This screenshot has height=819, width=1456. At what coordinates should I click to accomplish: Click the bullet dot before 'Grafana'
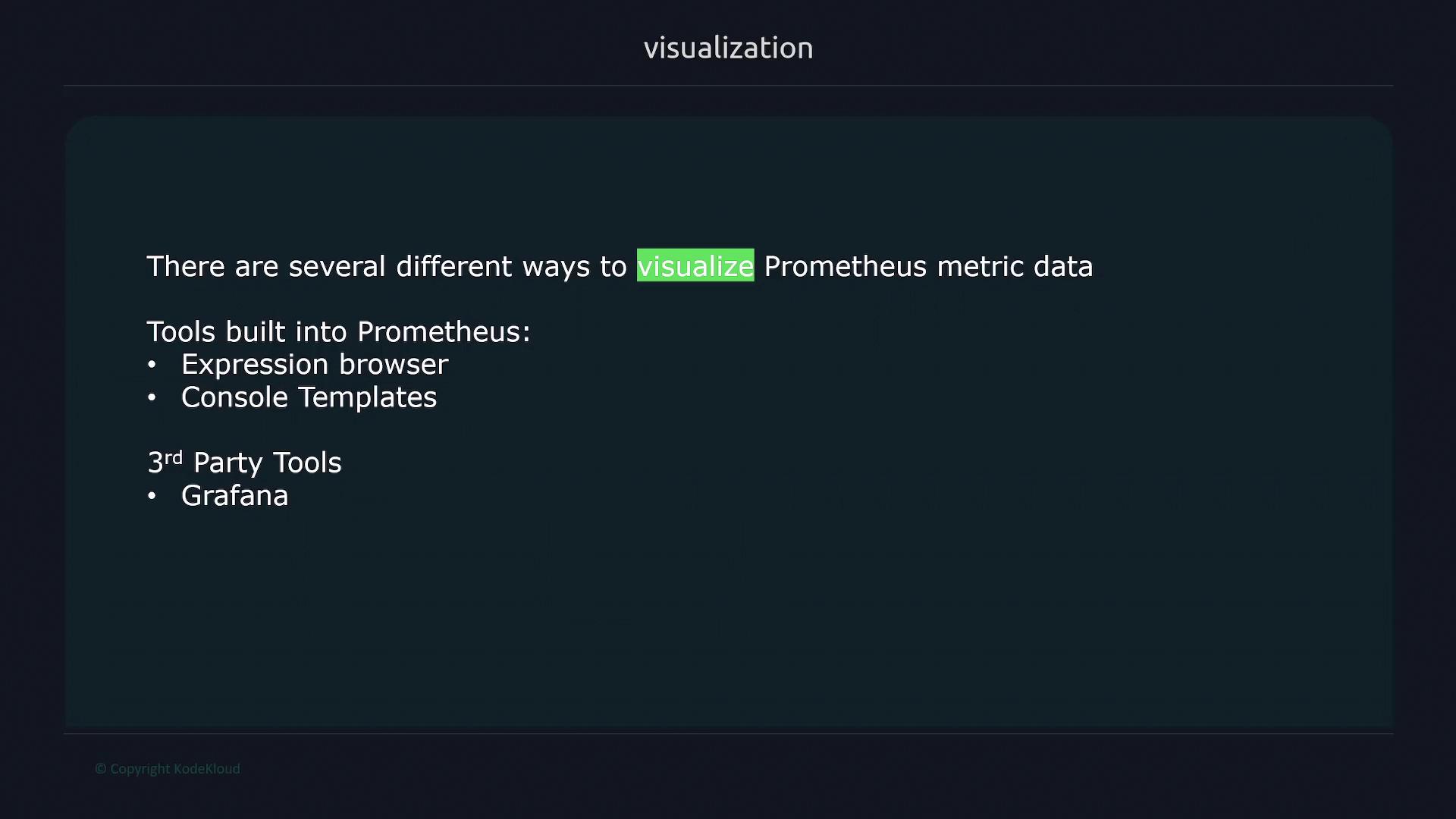(x=152, y=497)
